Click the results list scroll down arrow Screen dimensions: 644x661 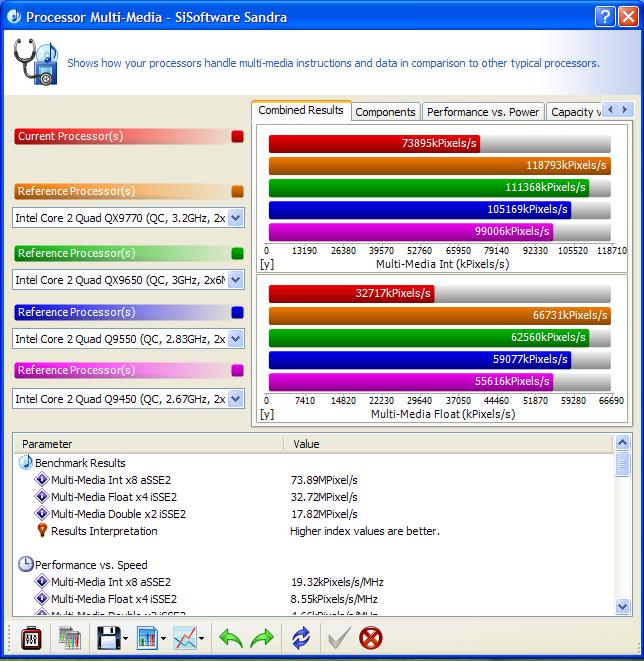(623, 606)
